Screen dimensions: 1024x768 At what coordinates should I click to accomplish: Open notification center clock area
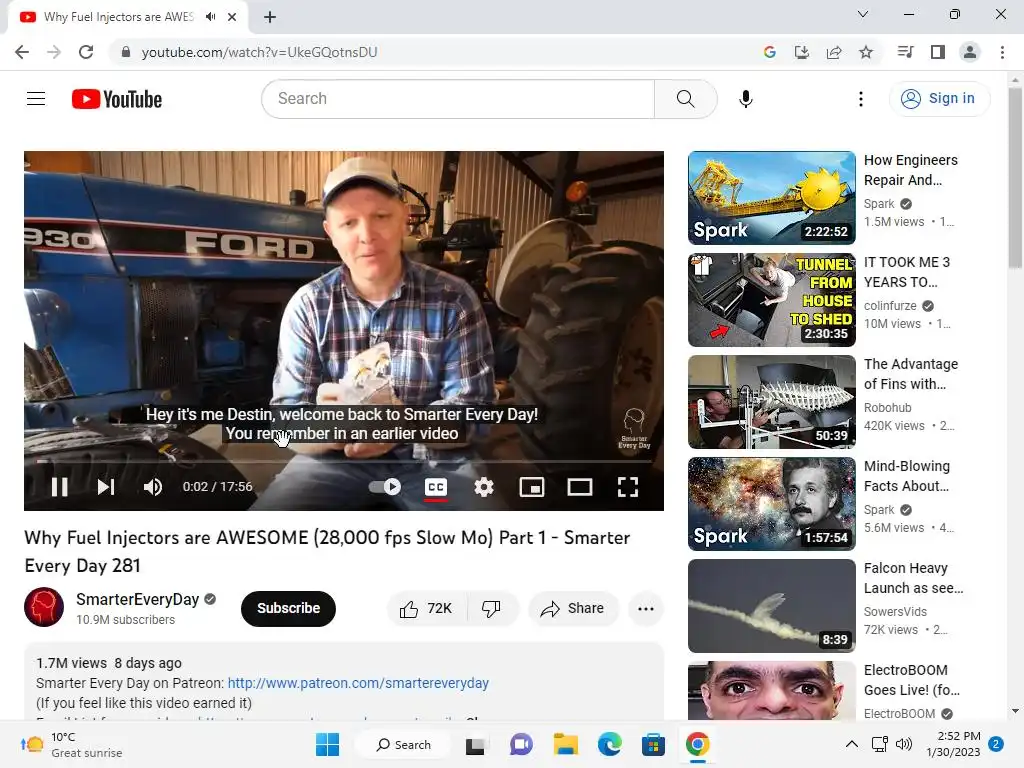[x=953, y=744]
